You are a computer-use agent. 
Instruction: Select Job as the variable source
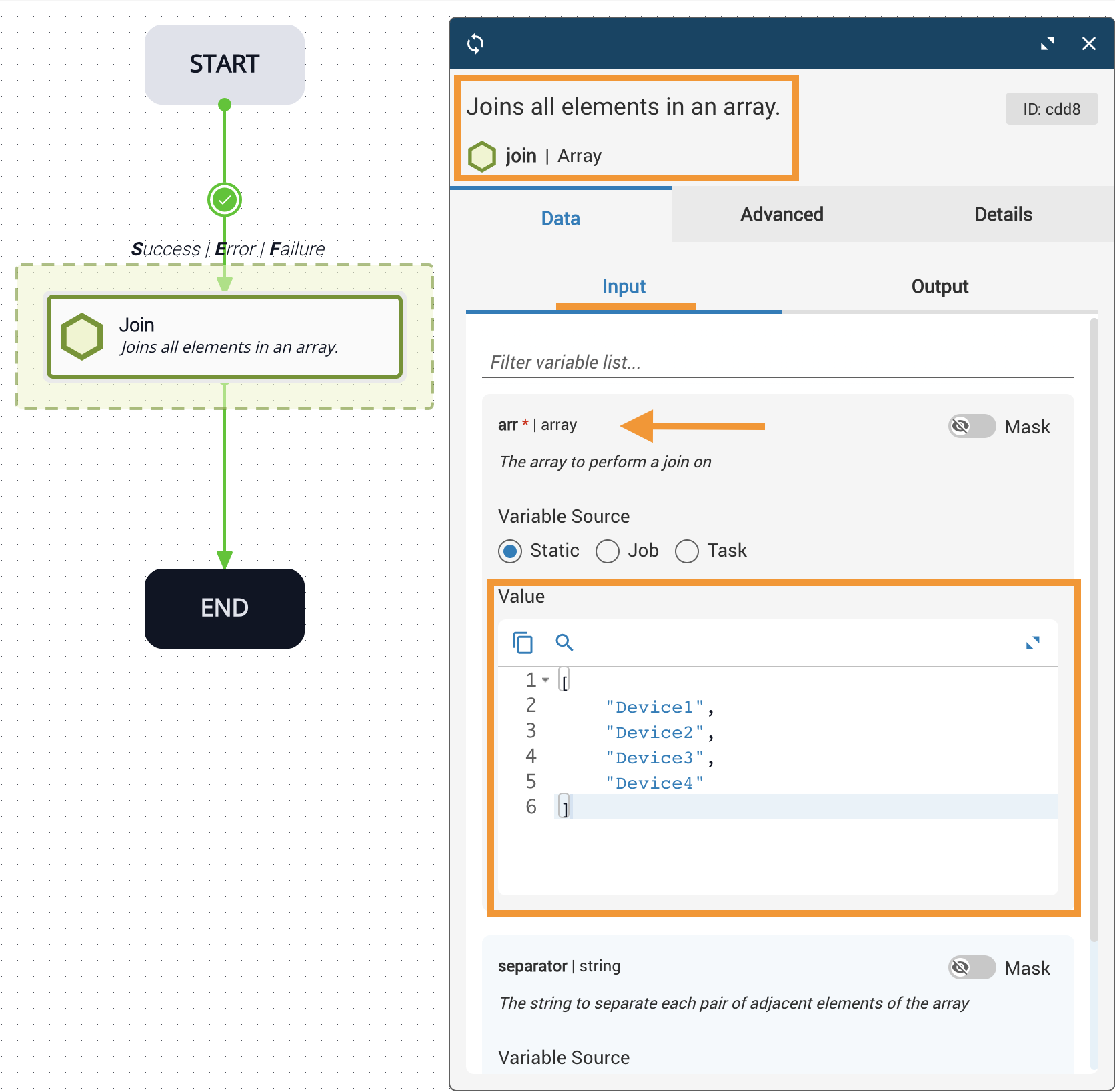tap(608, 551)
